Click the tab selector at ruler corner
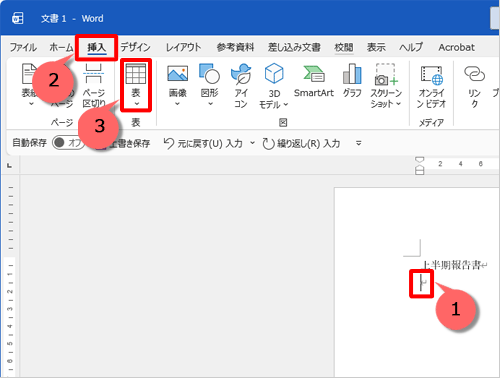Image resolution: width=500 pixels, height=378 pixels. (x=10, y=165)
